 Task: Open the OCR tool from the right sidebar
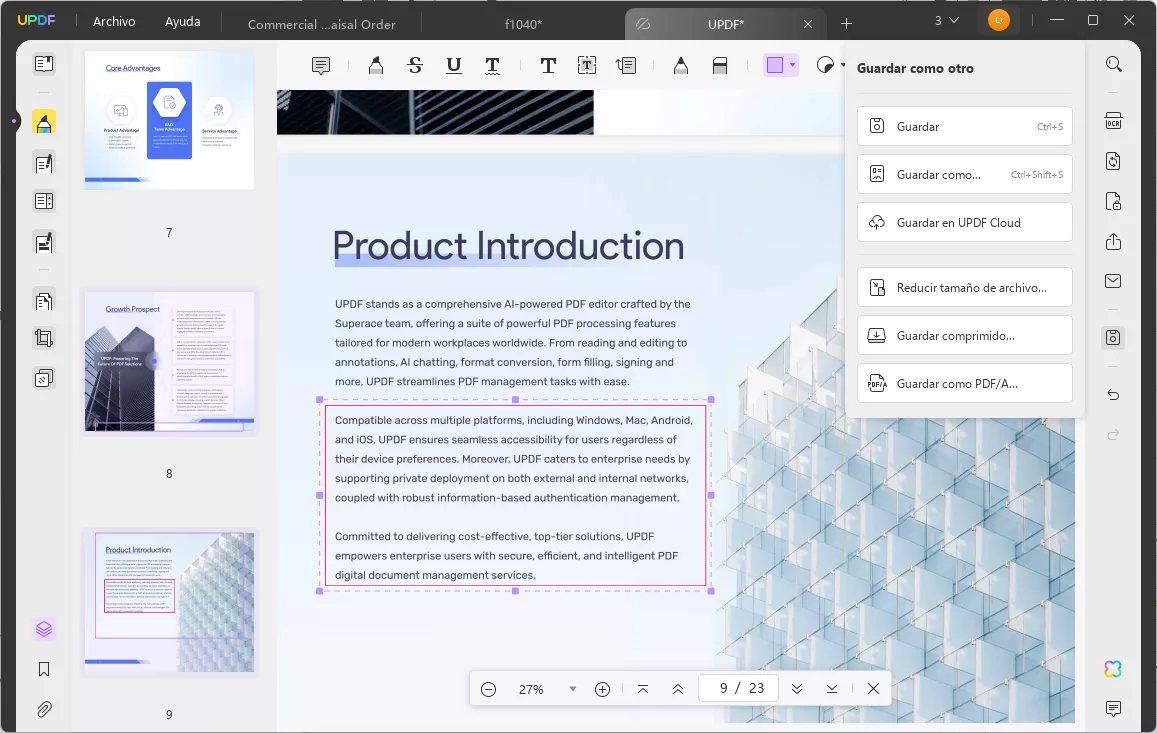1113,121
